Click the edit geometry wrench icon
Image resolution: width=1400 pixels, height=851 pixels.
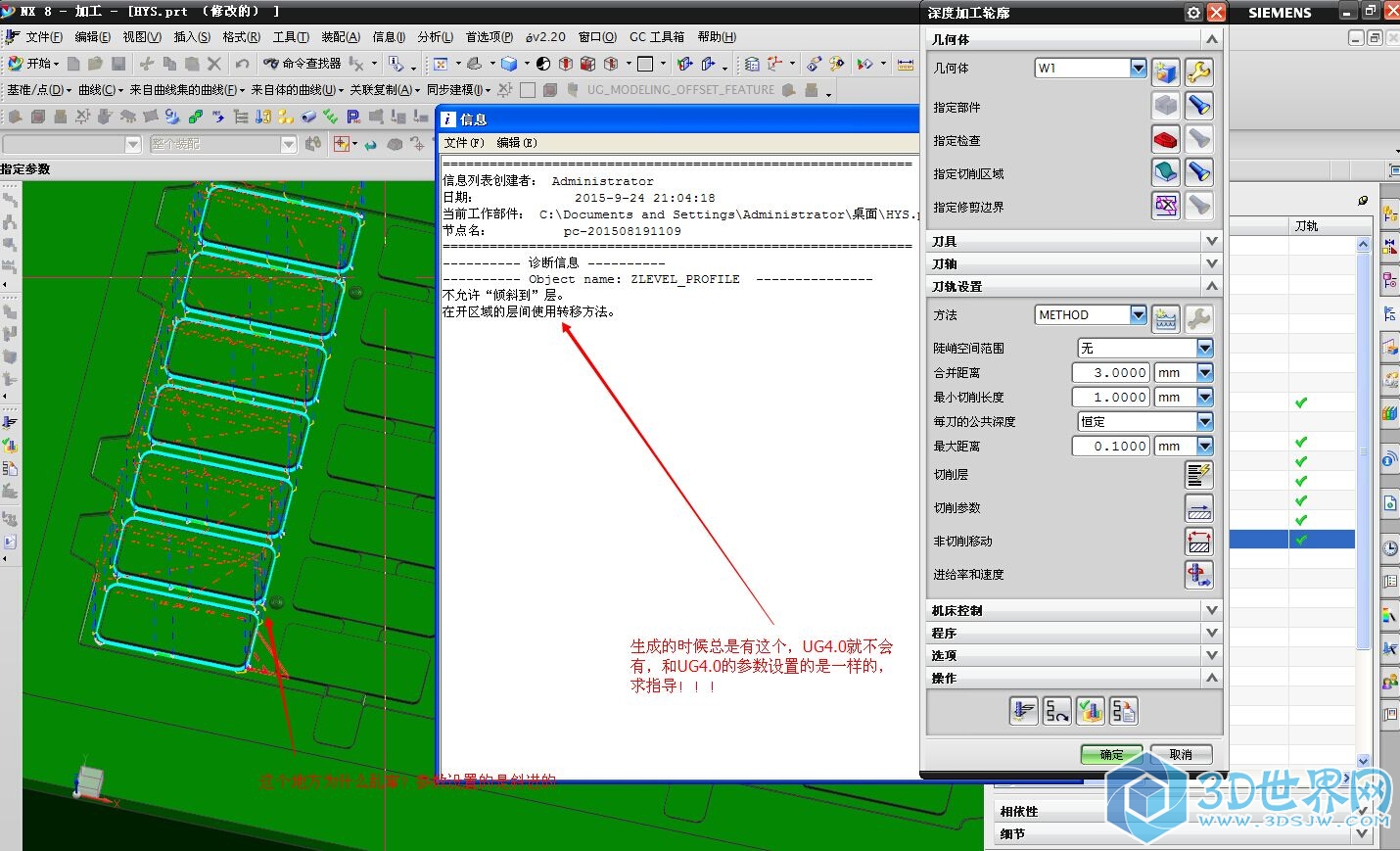pyautogui.click(x=1199, y=71)
